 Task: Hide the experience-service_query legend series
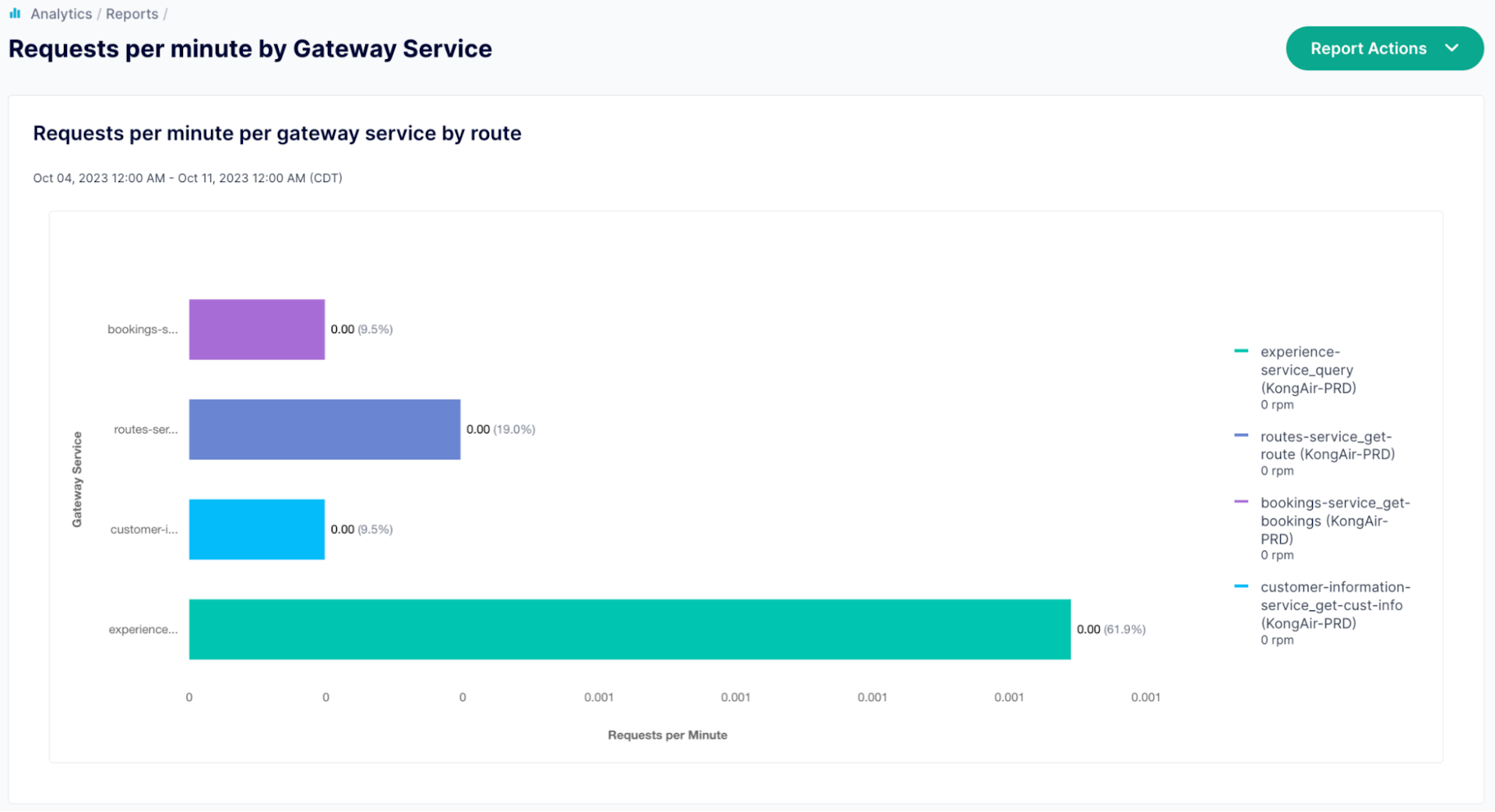(x=1307, y=370)
